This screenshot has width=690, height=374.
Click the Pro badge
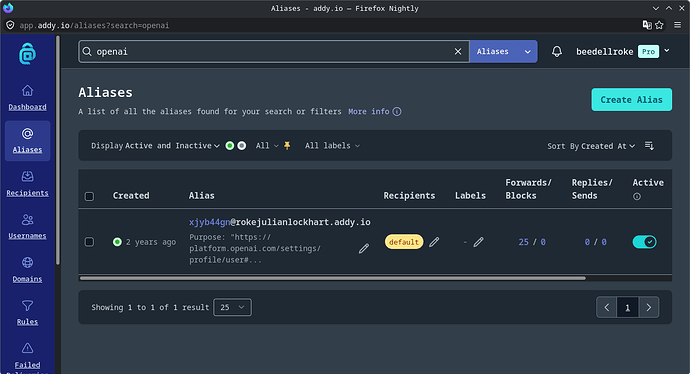(648, 51)
